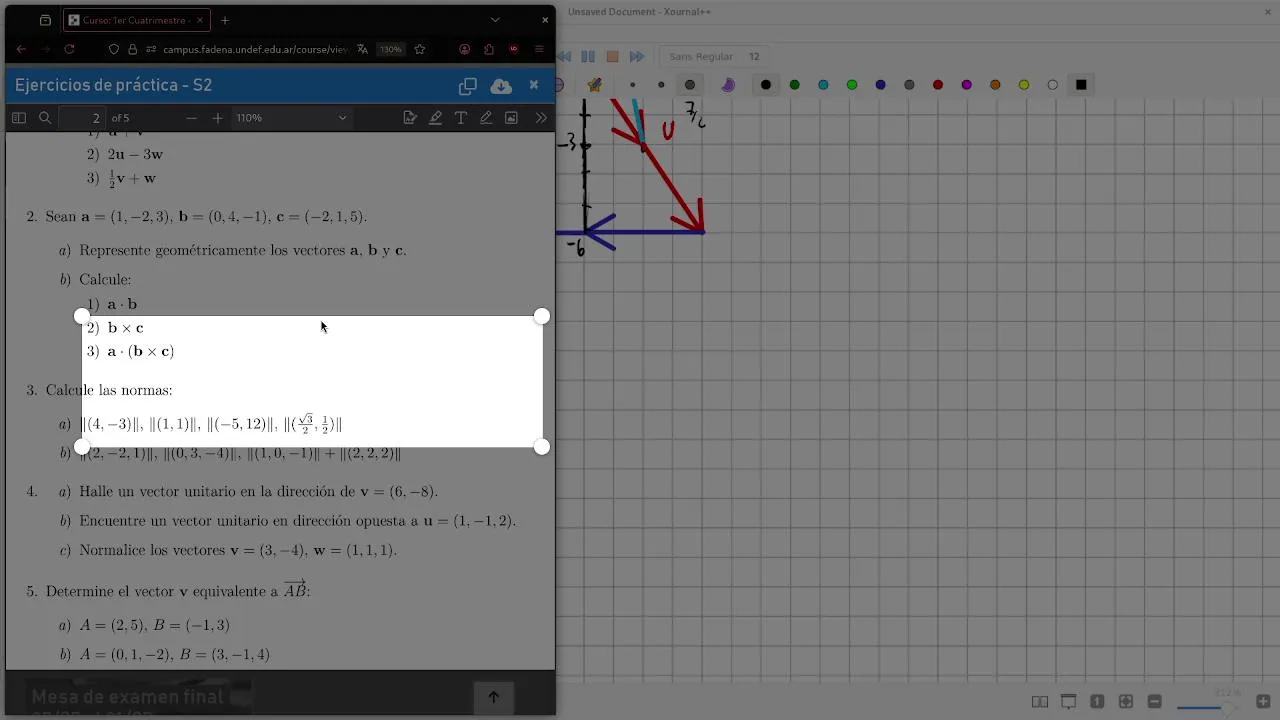Open the 110% zoom level dropdown

pyautogui.click(x=291, y=118)
